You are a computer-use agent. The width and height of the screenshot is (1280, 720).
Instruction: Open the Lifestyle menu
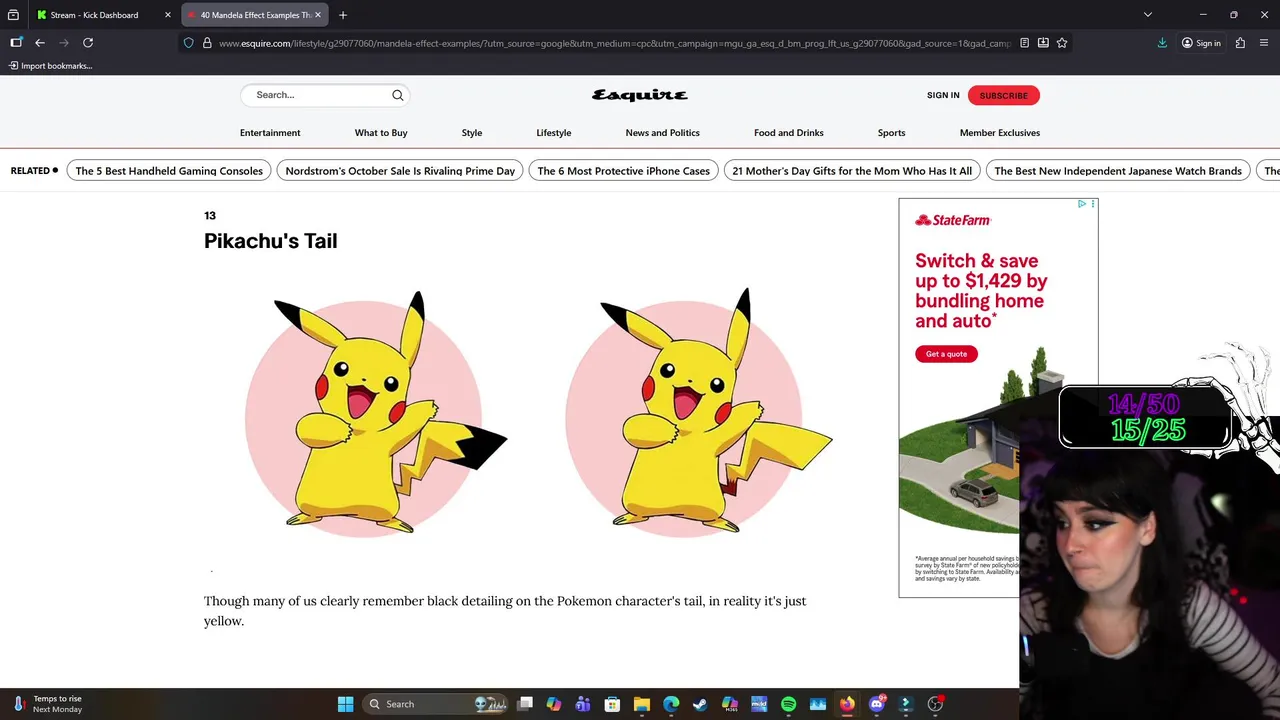[554, 133]
